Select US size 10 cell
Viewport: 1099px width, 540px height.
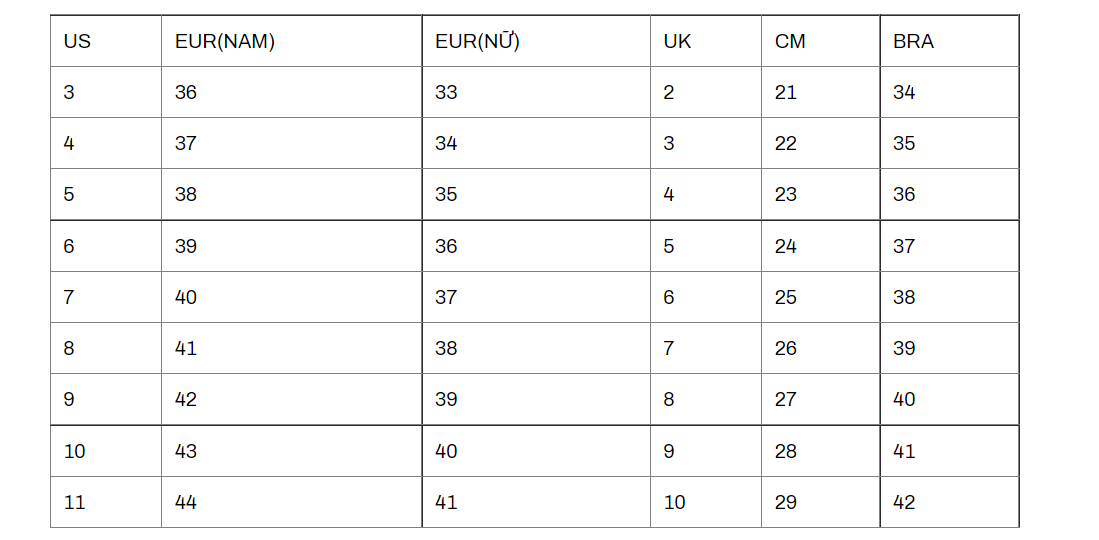click(x=105, y=451)
